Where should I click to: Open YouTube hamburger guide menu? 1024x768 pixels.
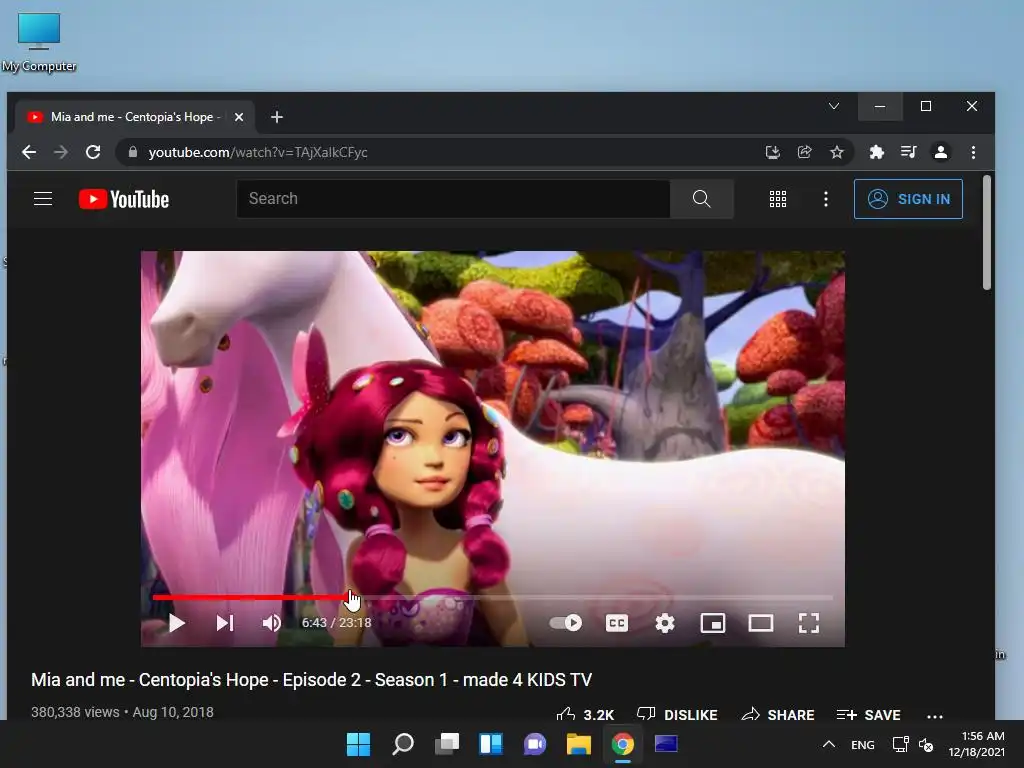pos(43,199)
